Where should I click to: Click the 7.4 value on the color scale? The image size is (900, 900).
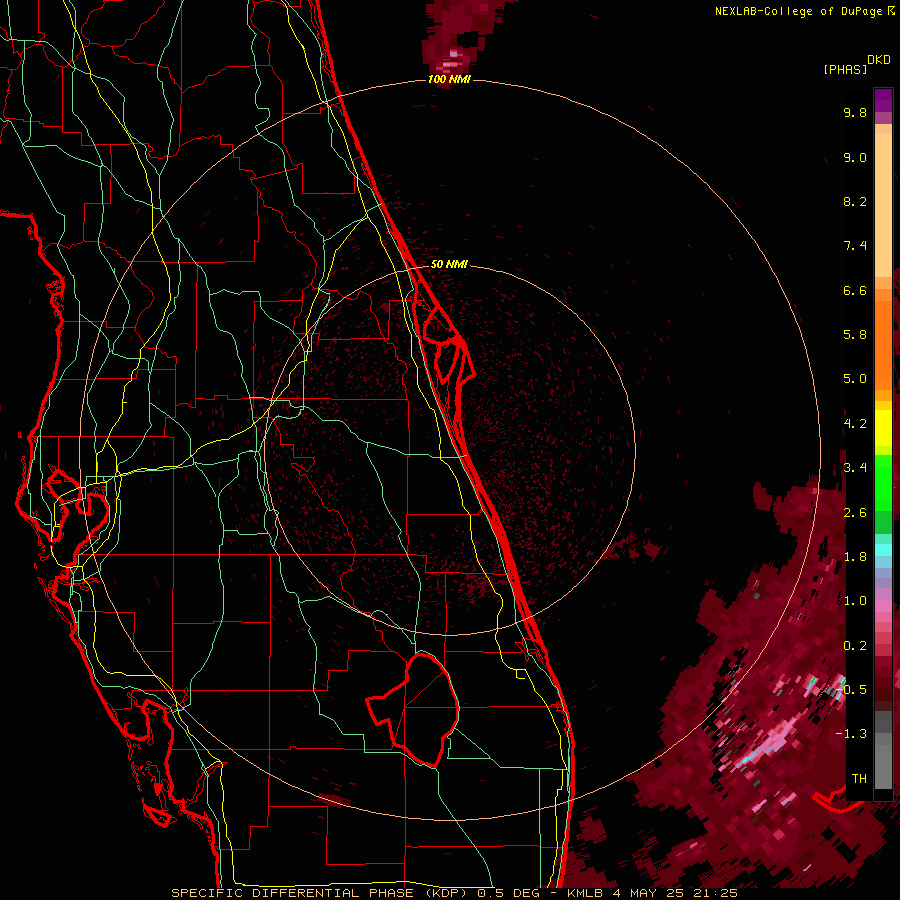(855, 246)
